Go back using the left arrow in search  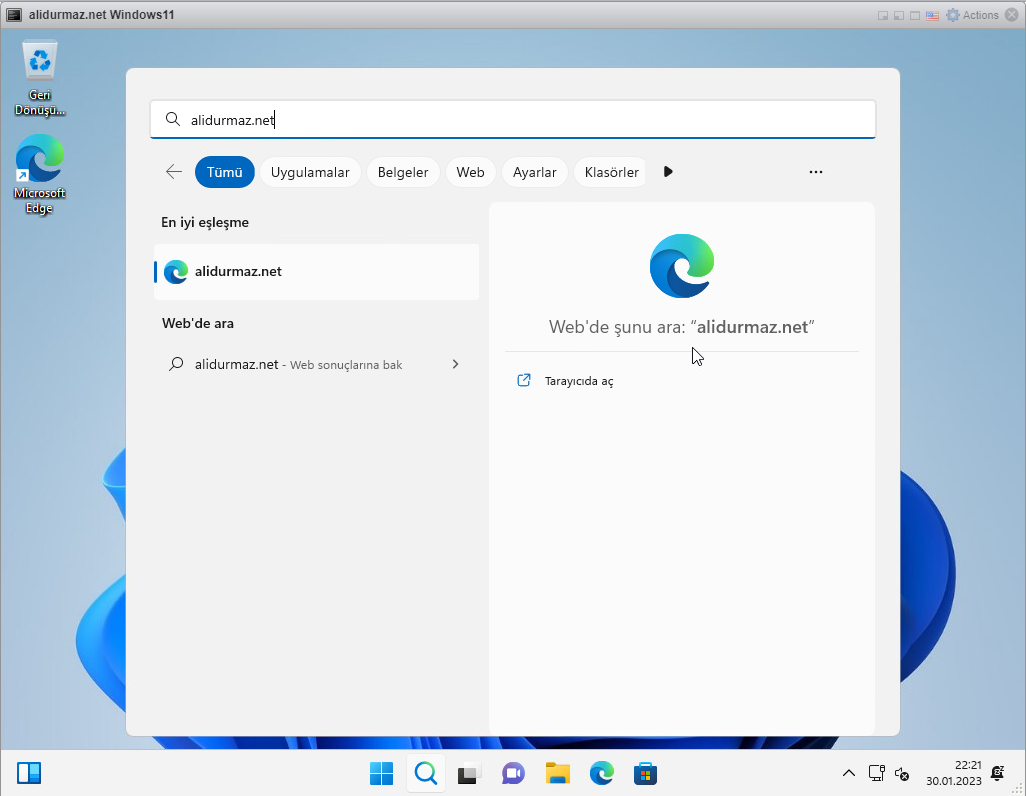[x=173, y=172]
